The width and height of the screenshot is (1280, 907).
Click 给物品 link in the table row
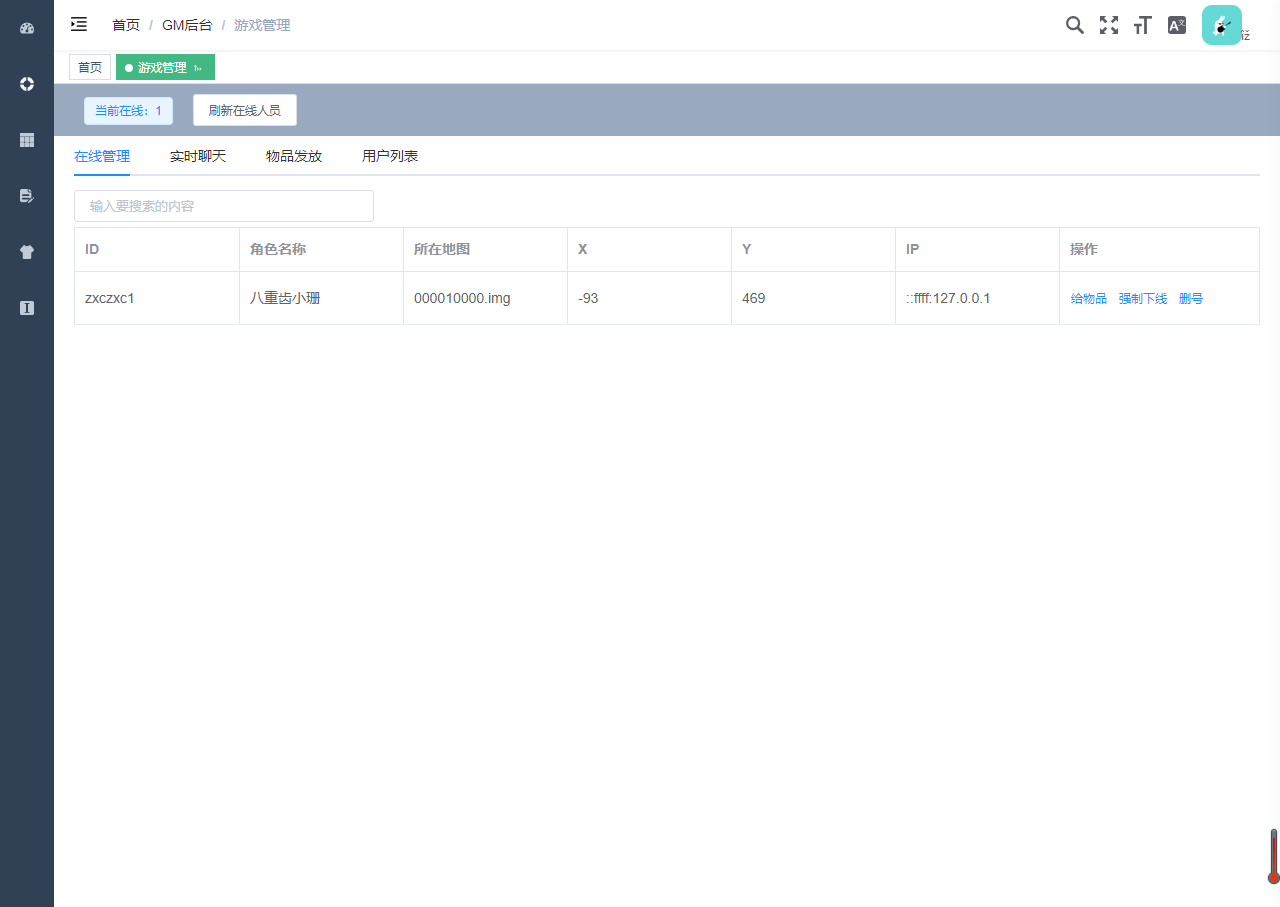(x=1089, y=298)
